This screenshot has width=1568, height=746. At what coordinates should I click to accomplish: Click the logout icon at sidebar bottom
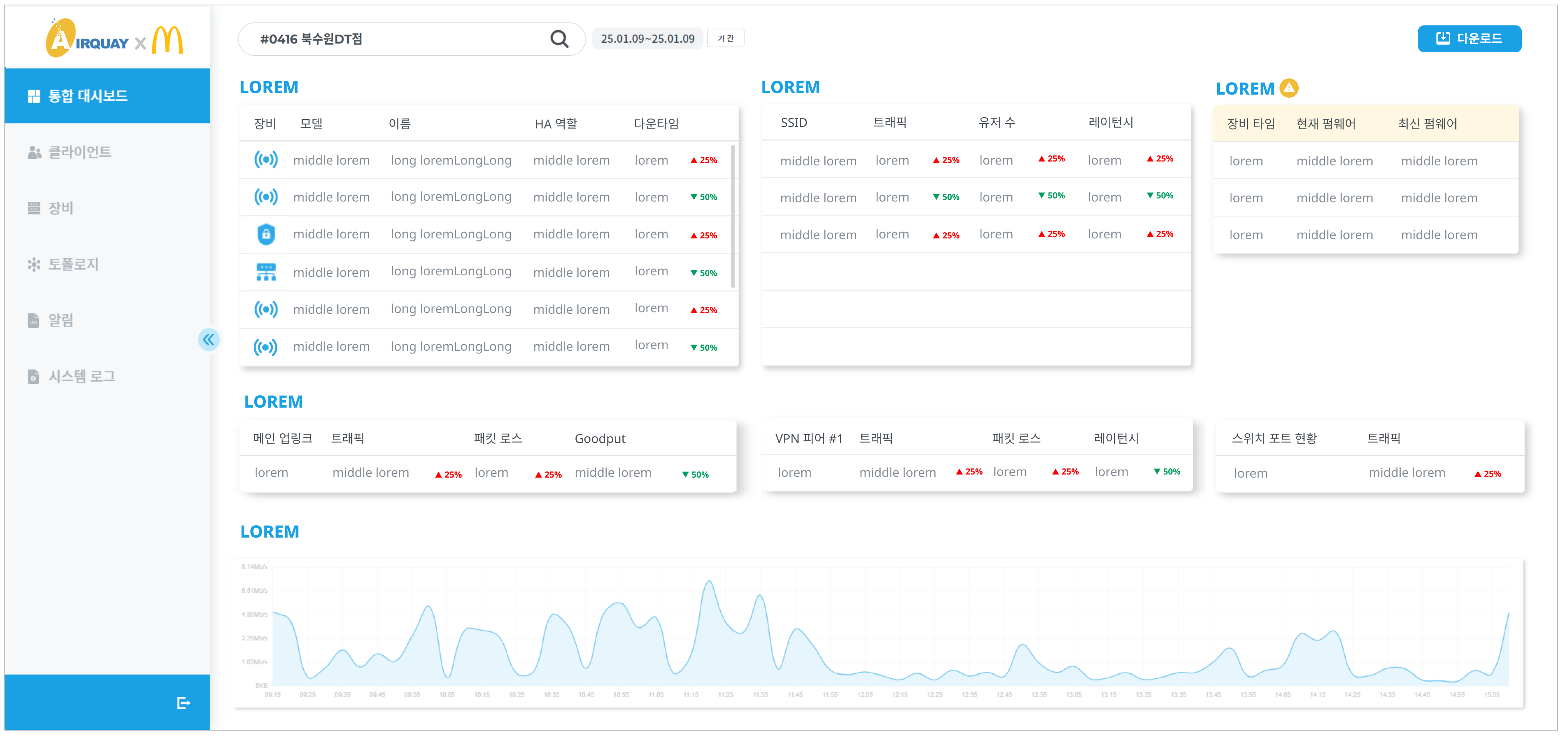[183, 703]
